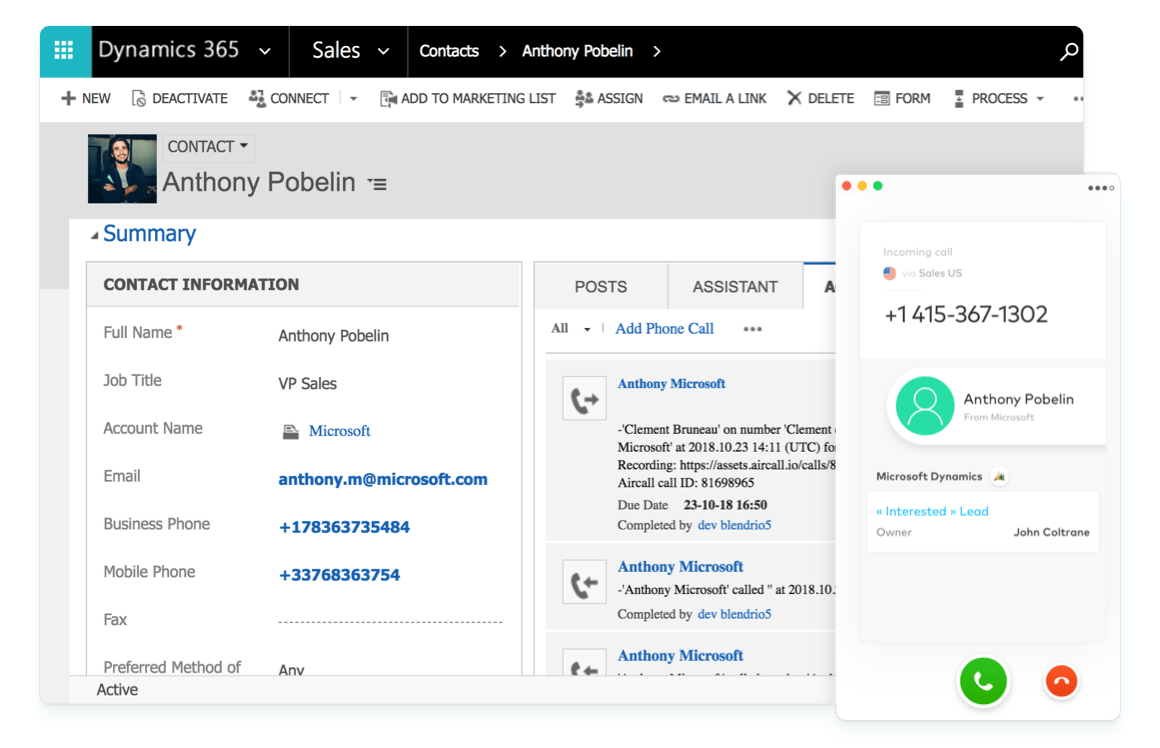Click owner name John Coltrane

(x=1051, y=532)
